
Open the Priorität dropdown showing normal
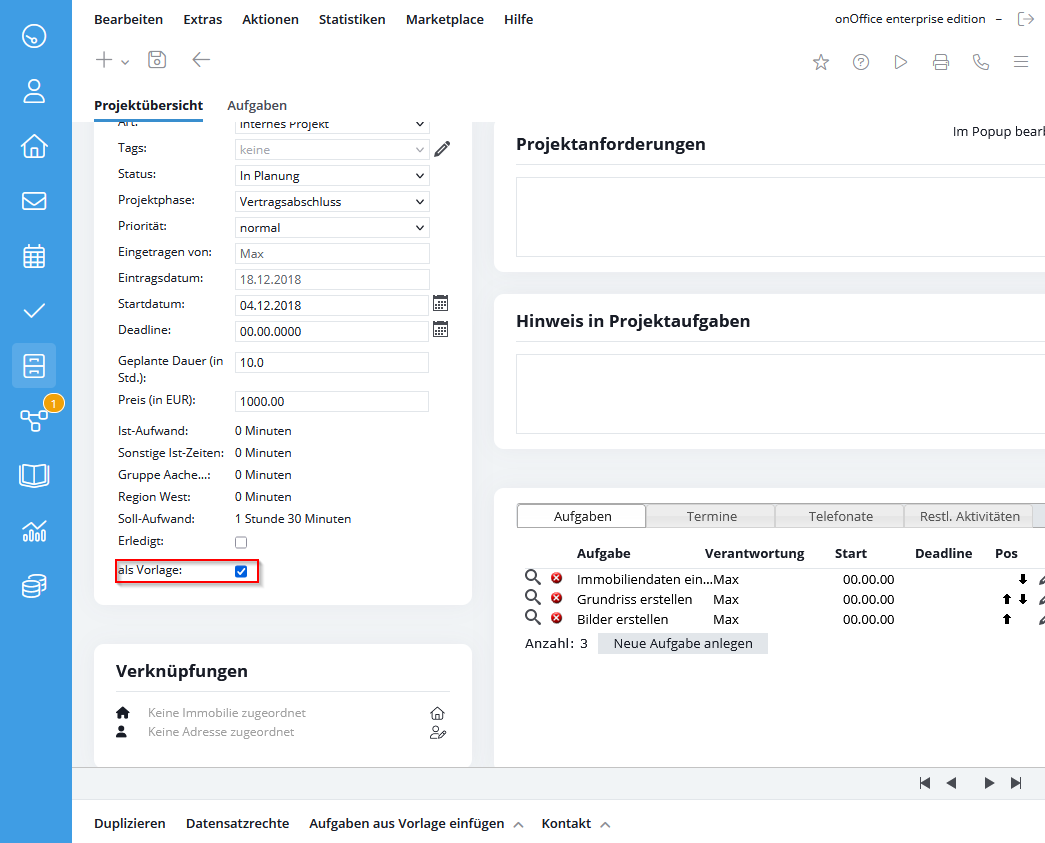[x=332, y=228]
